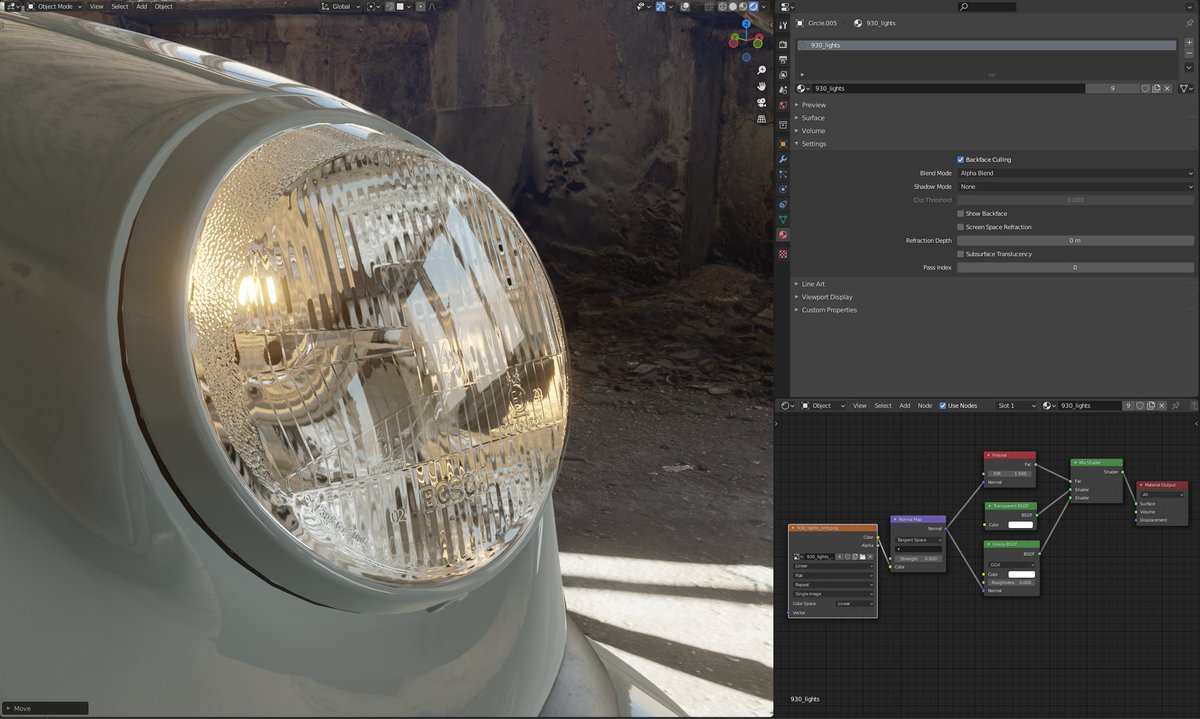Remove the material slot with minus button

point(1189,54)
